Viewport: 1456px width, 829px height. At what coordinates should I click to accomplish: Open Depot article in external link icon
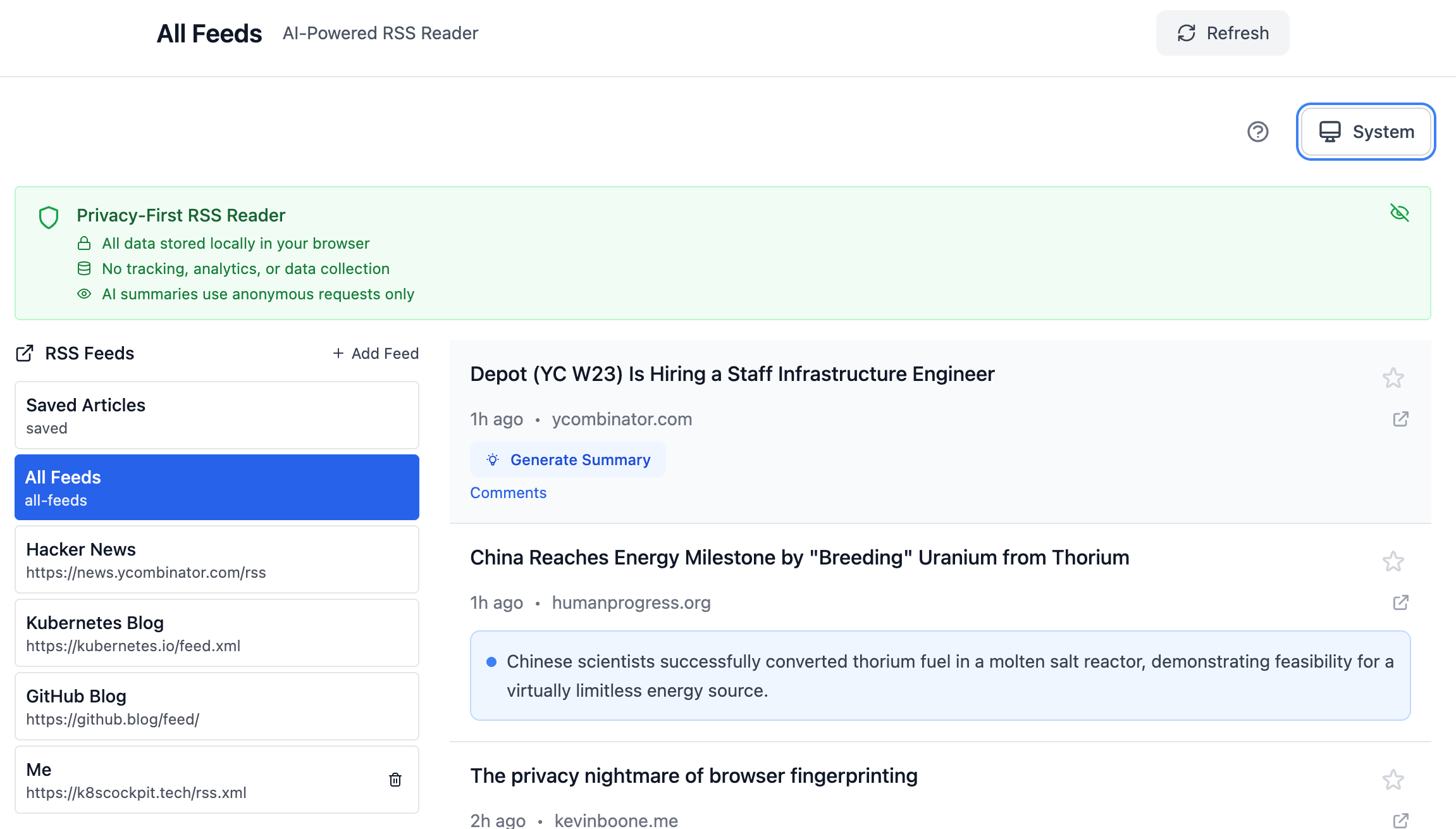(x=1400, y=419)
